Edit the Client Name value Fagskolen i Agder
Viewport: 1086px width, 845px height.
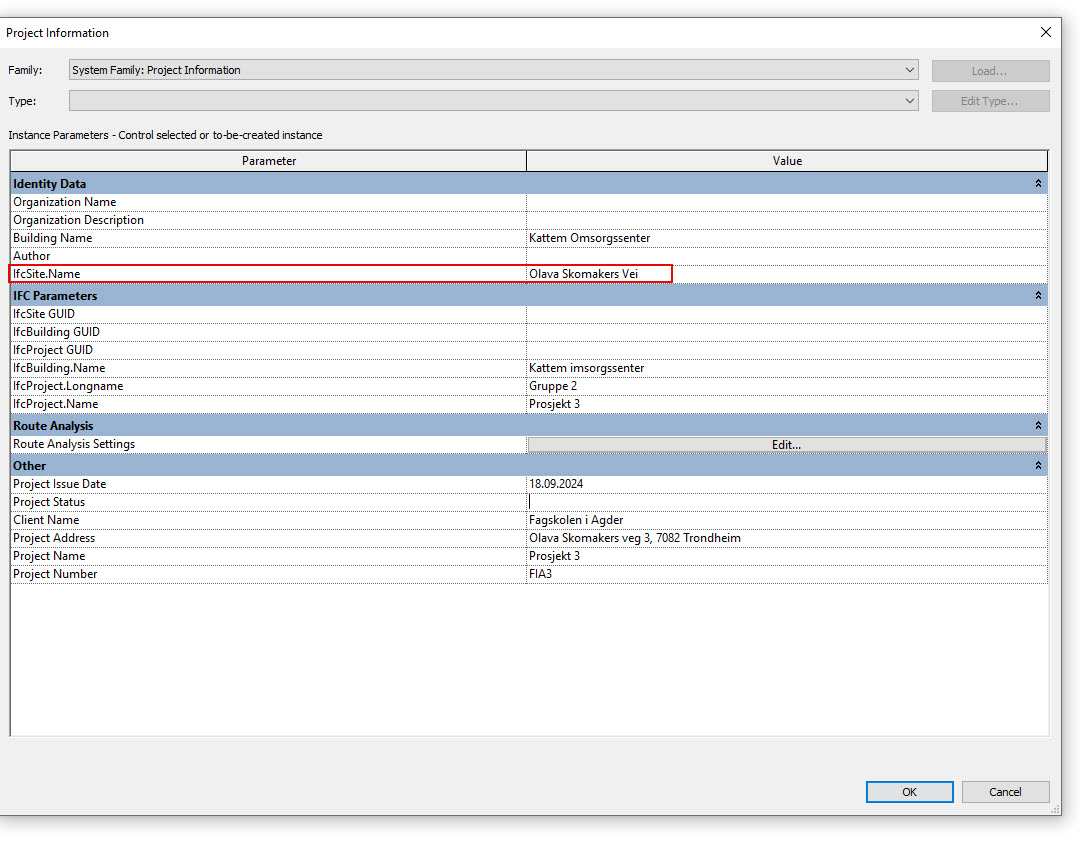787,520
